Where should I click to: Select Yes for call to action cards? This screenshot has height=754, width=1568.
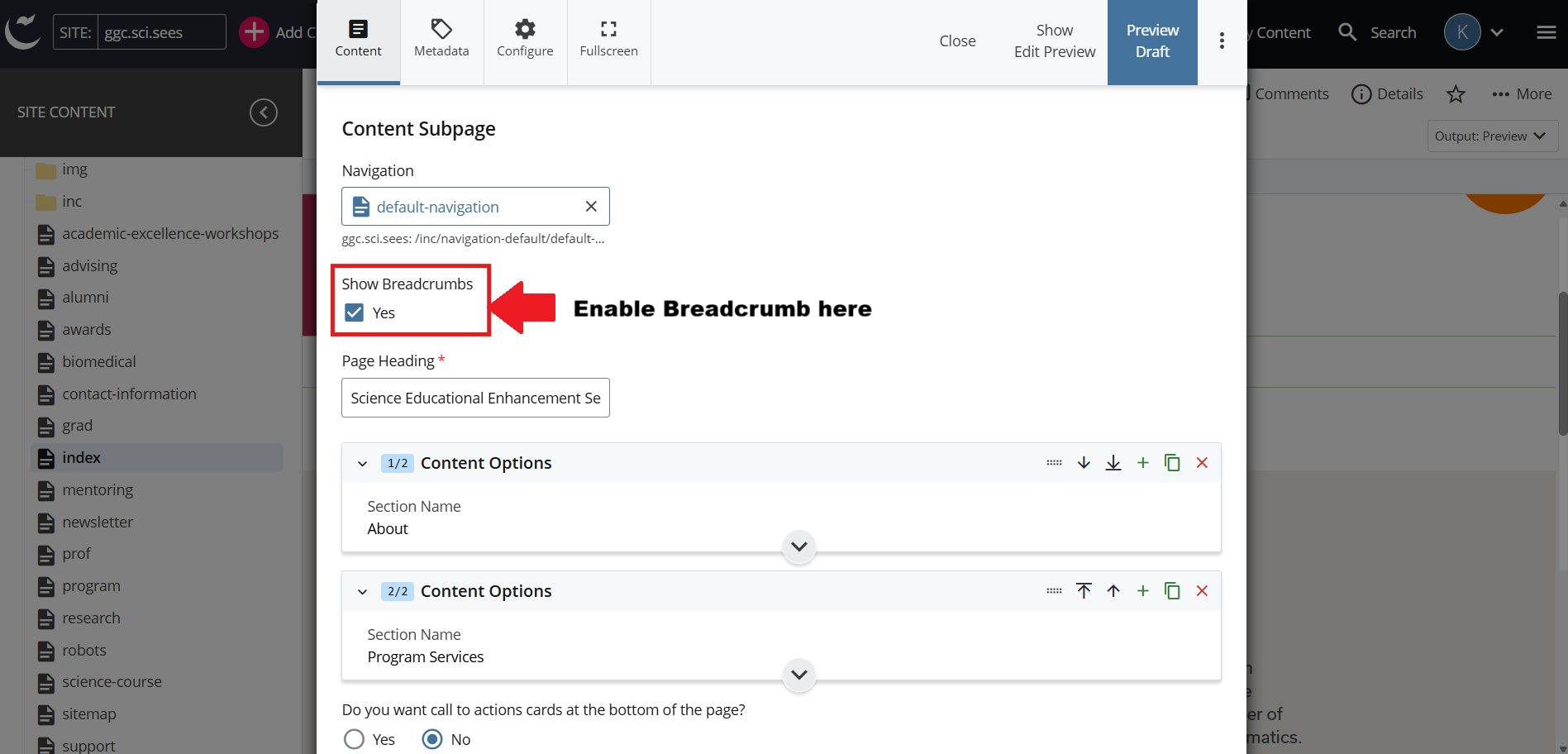pyautogui.click(x=355, y=739)
